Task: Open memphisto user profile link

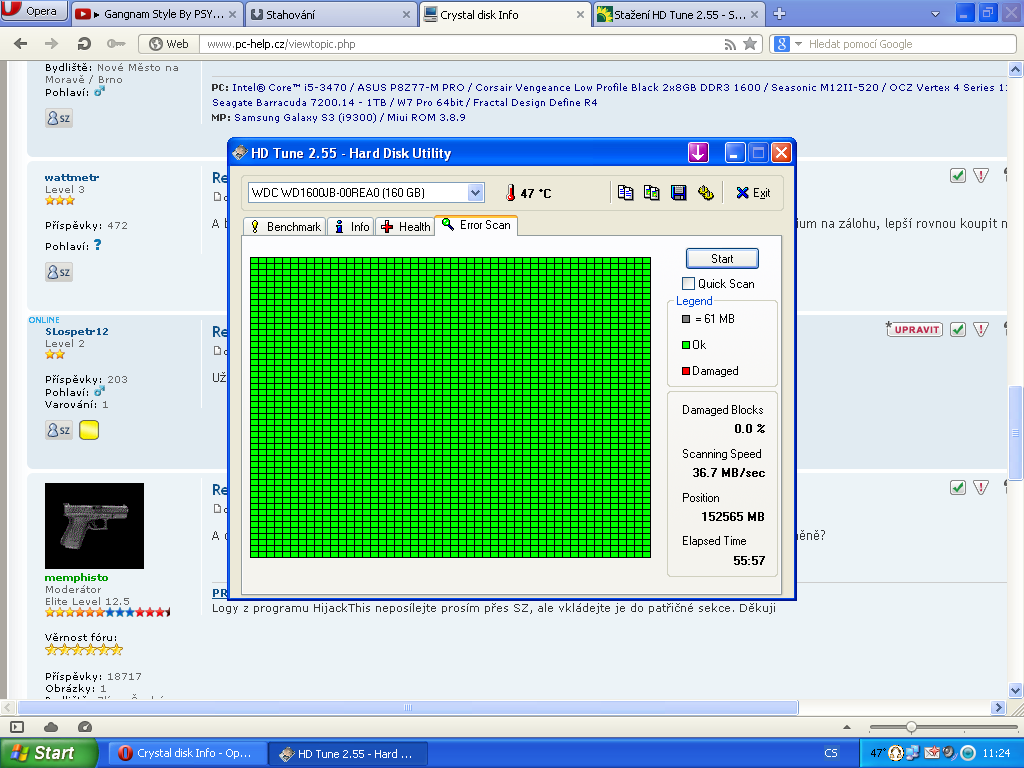Action: click(76, 577)
